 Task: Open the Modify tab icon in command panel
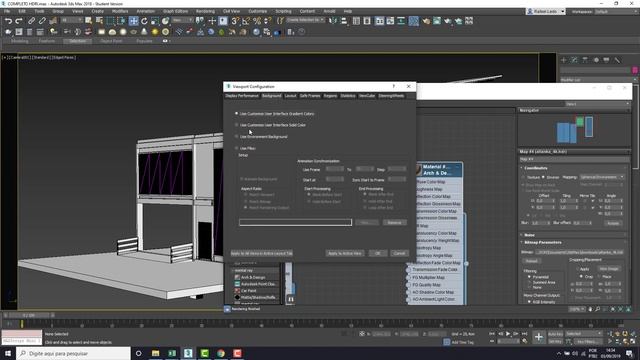point(574,60)
